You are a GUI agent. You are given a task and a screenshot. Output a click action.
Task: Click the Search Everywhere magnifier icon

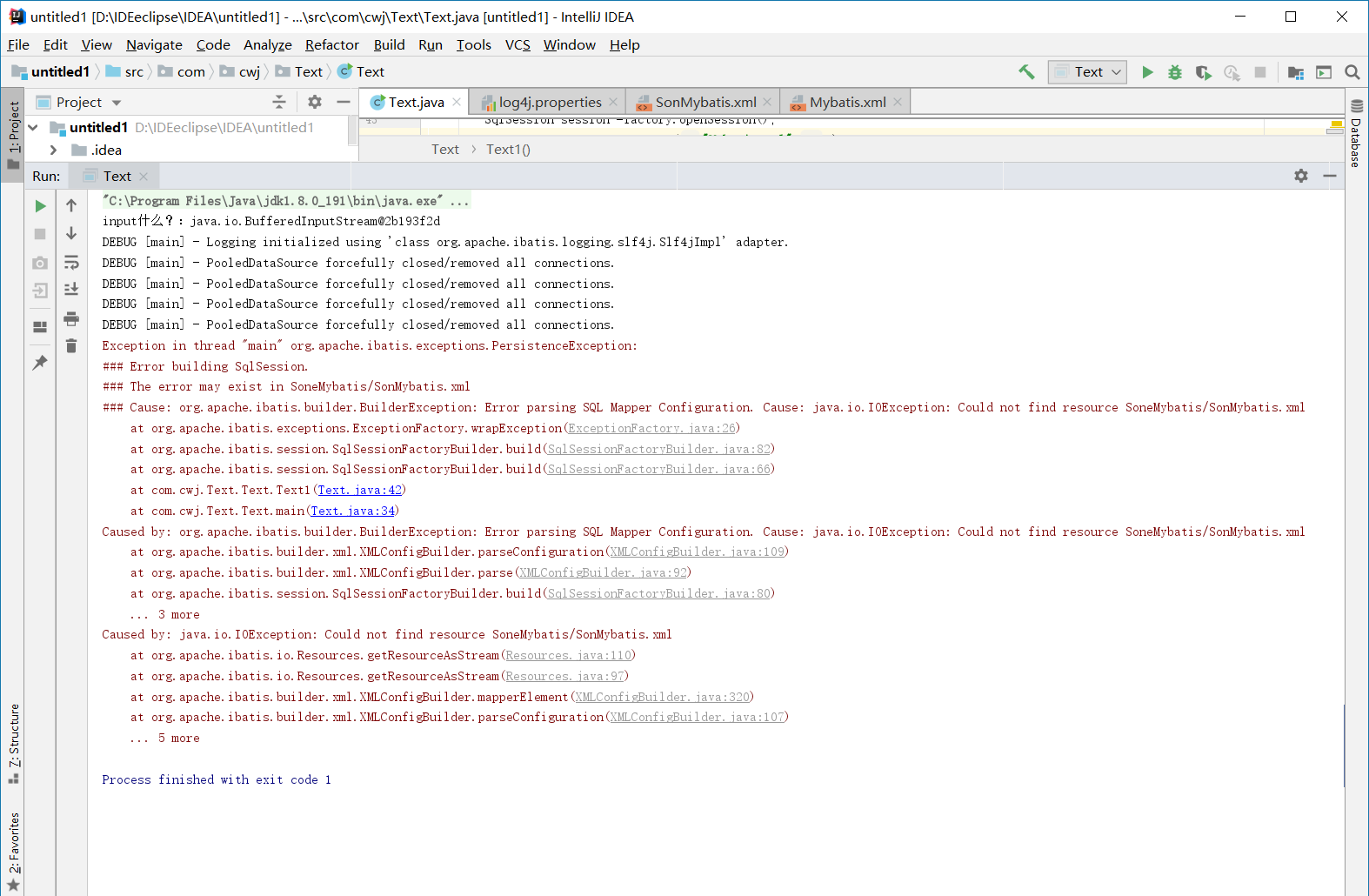1352,72
